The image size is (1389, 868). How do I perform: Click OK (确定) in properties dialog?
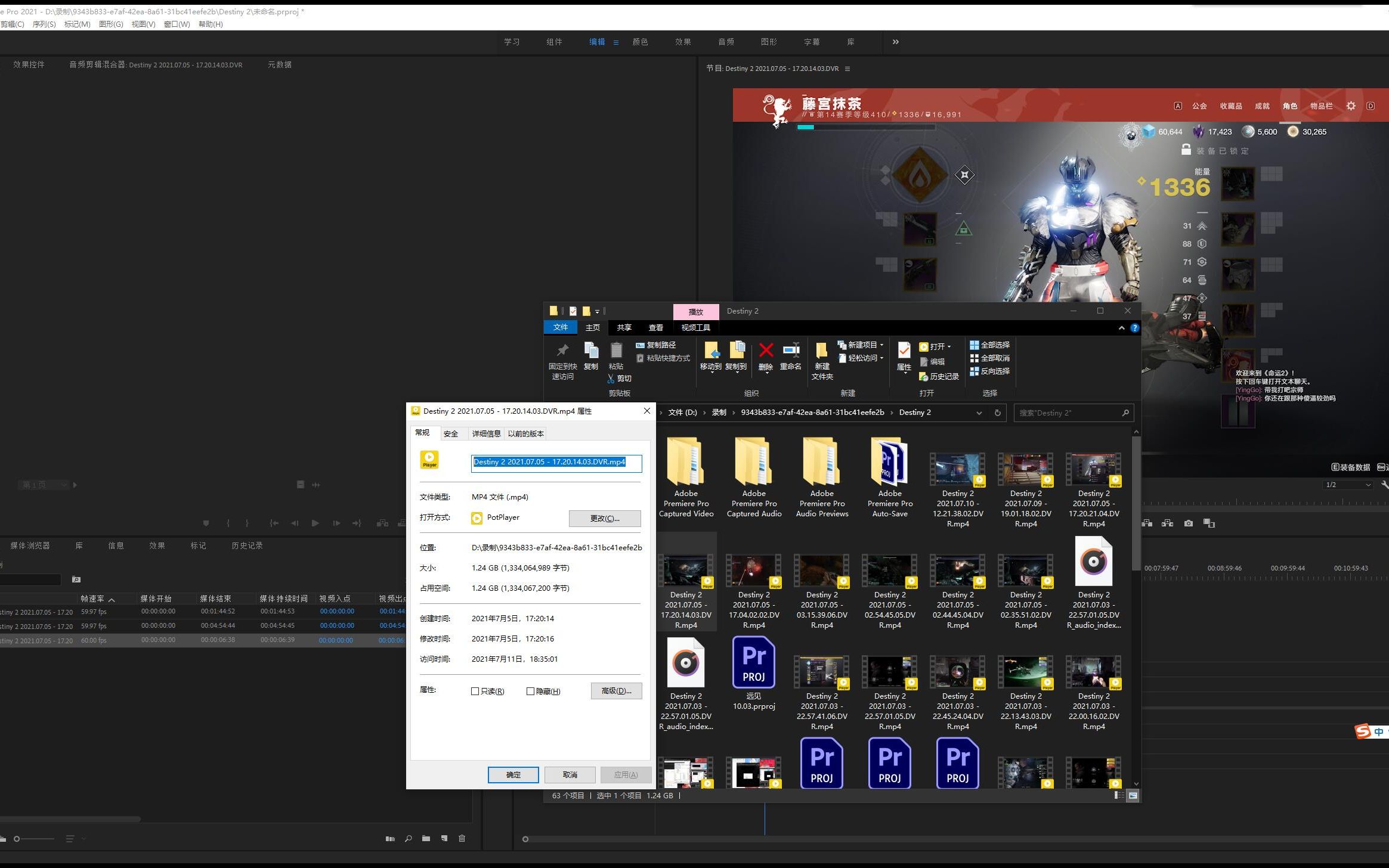pos(513,775)
